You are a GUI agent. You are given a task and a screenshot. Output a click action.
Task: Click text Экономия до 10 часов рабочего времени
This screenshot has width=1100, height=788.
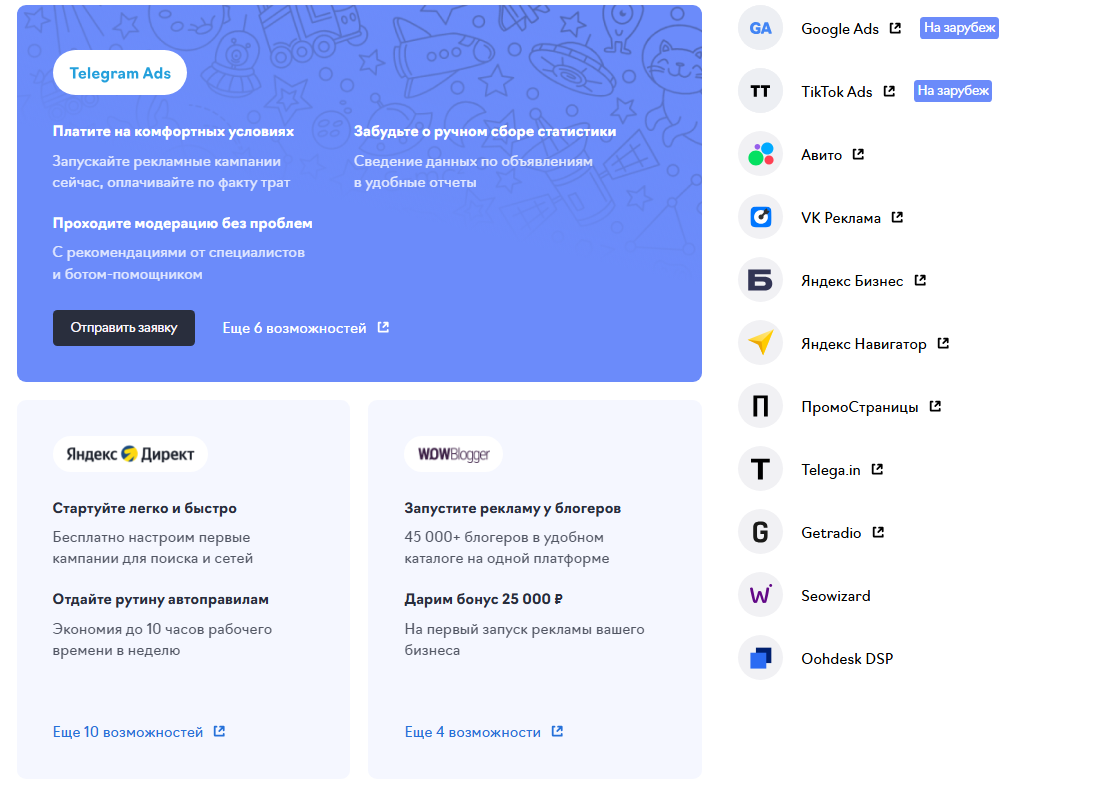point(162,640)
